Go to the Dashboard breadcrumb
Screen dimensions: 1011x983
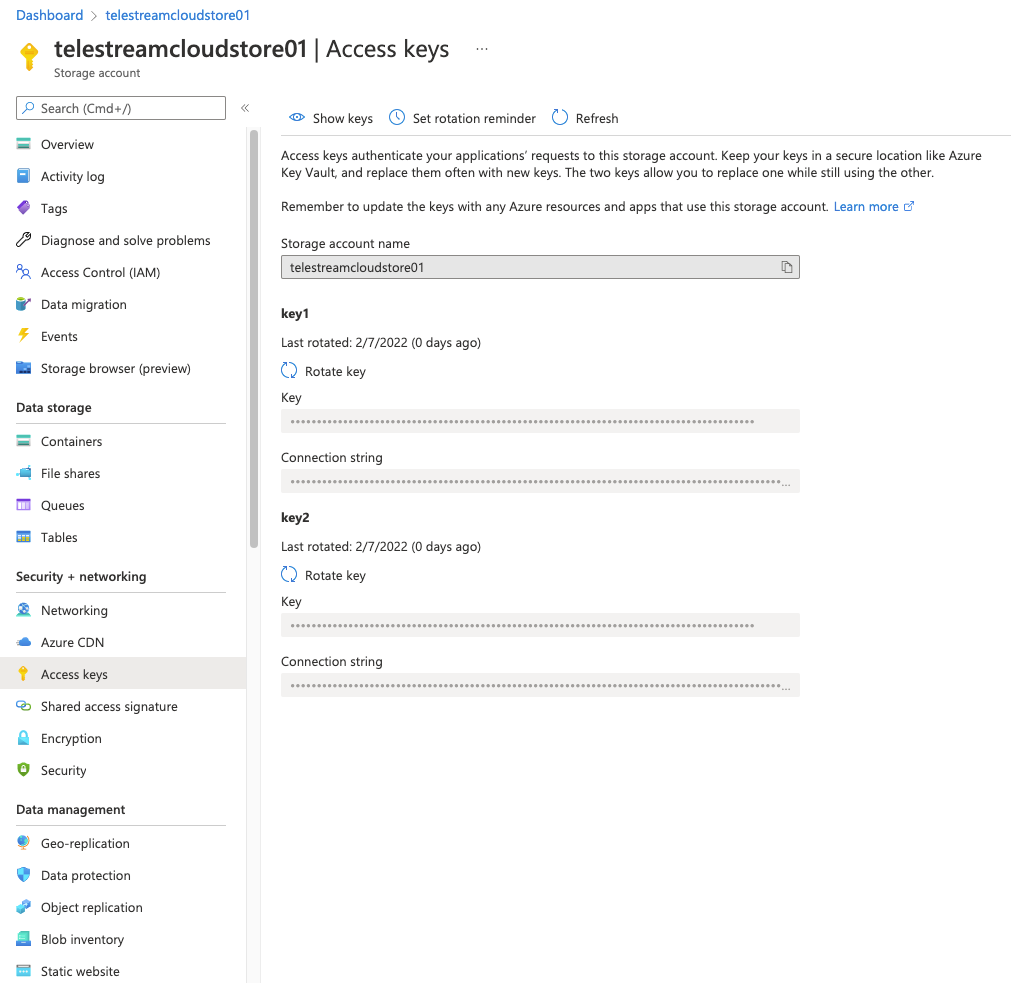50,15
